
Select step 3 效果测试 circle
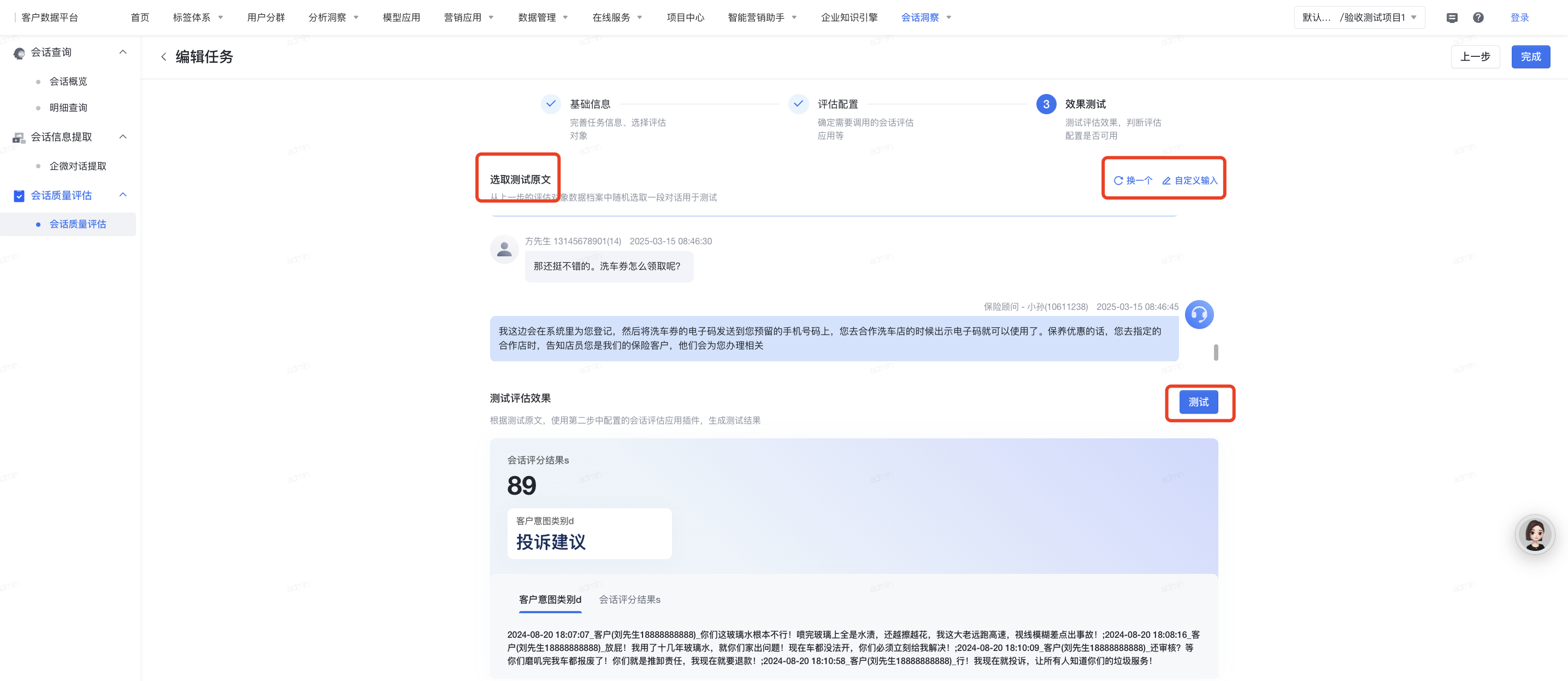(1046, 104)
